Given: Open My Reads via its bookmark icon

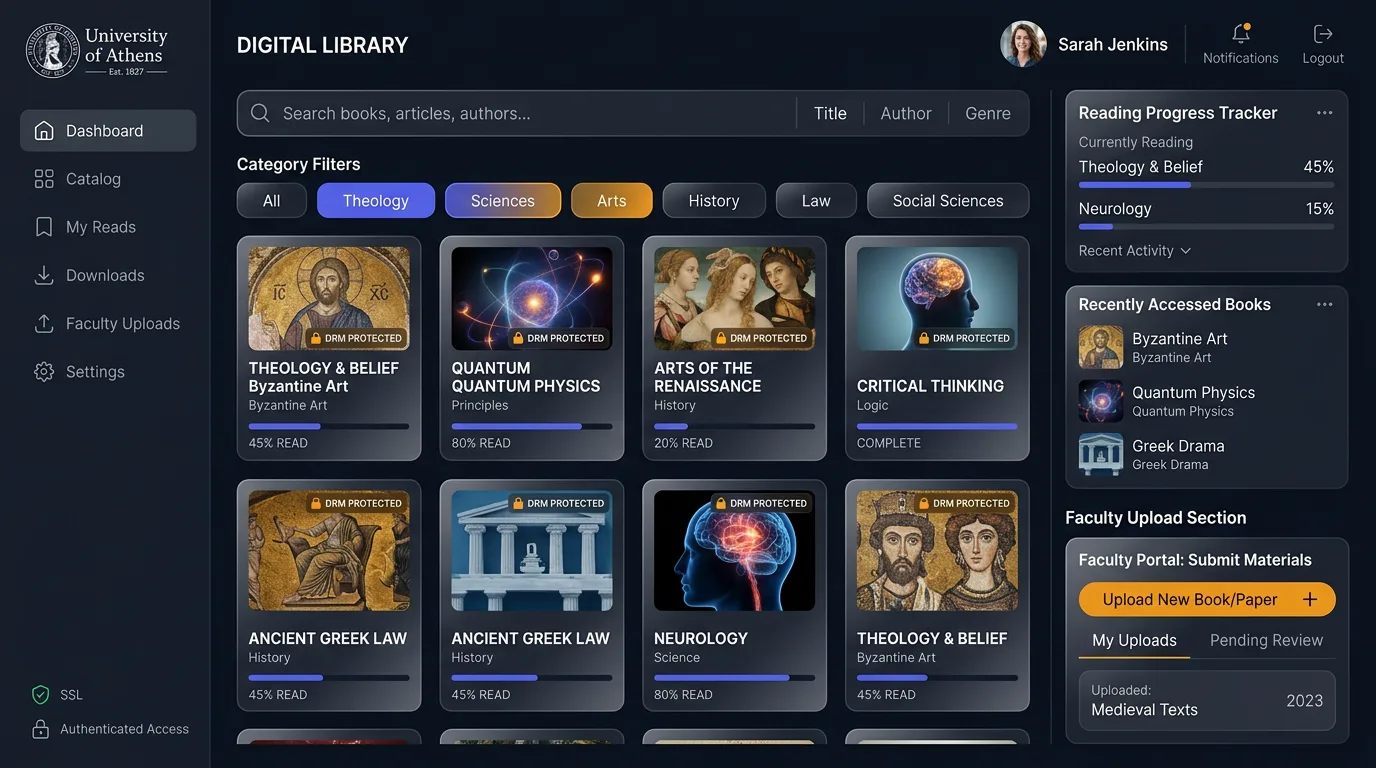Looking at the screenshot, I should (x=44, y=226).
